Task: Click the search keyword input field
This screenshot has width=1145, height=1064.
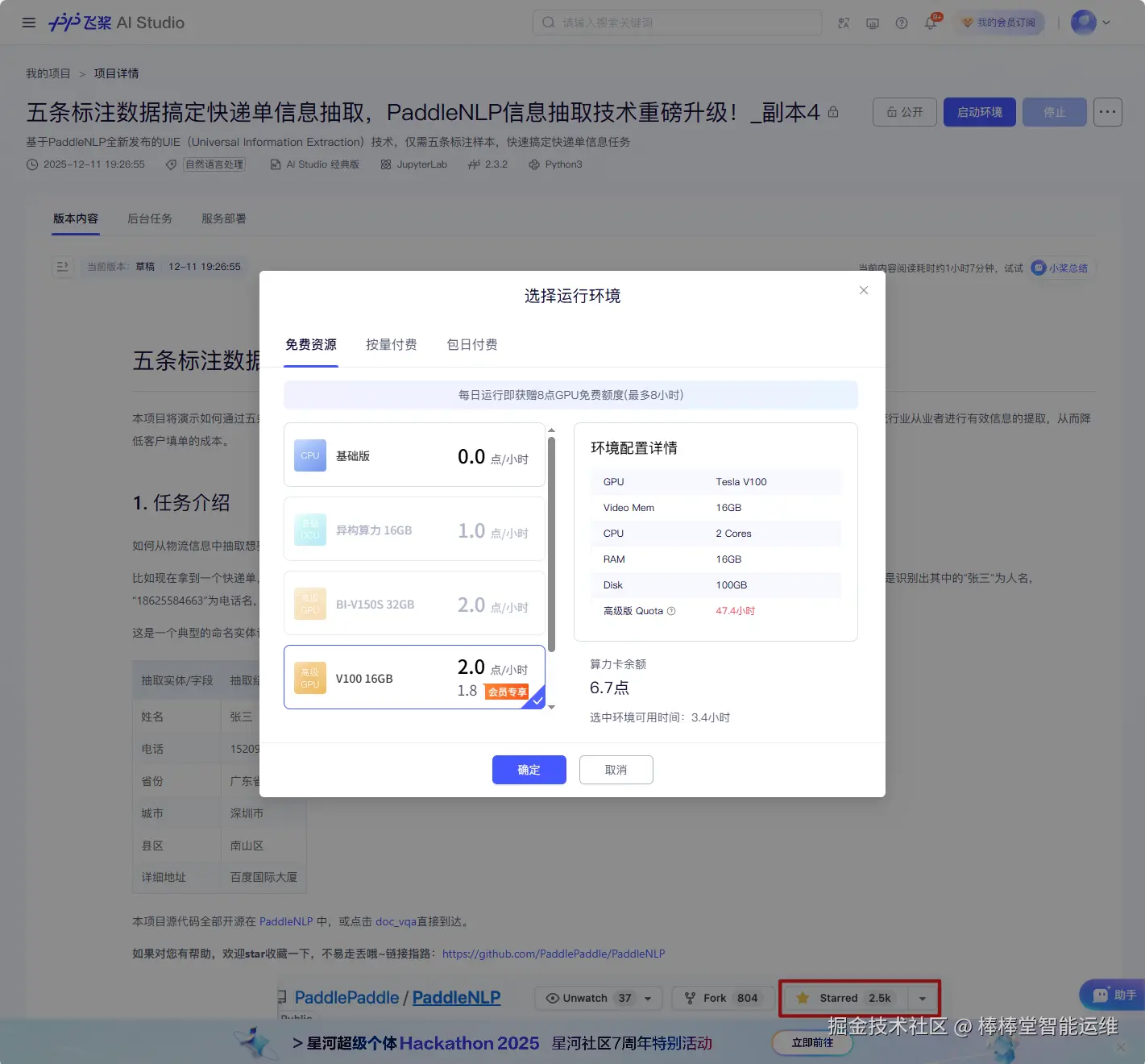Action: point(677,23)
